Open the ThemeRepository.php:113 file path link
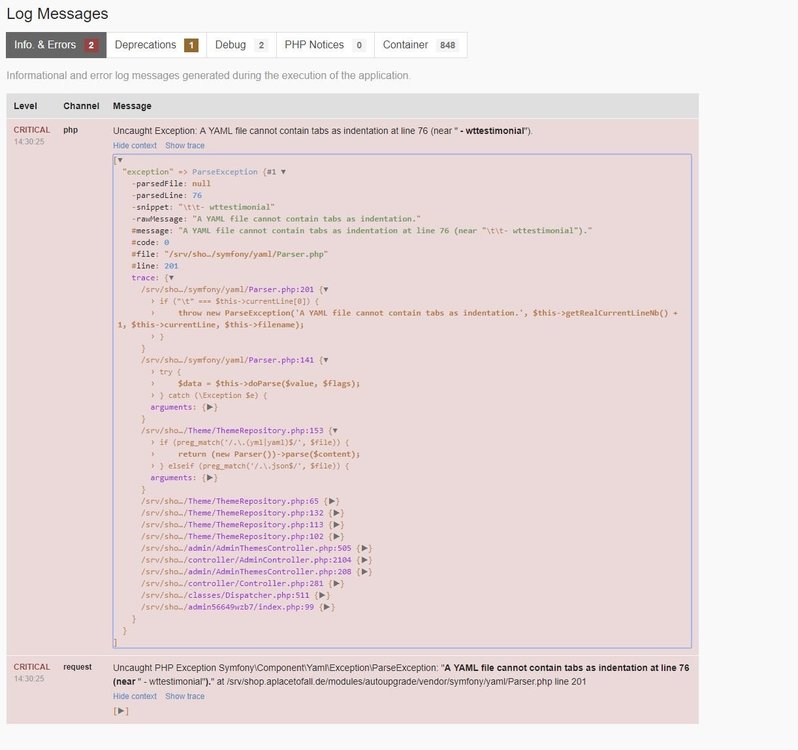 pyautogui.click(x=232, y=525)
